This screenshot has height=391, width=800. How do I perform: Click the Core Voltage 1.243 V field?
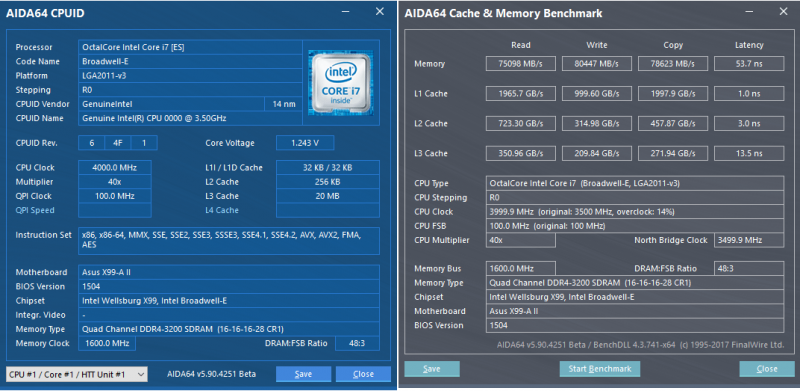point(305,143)
